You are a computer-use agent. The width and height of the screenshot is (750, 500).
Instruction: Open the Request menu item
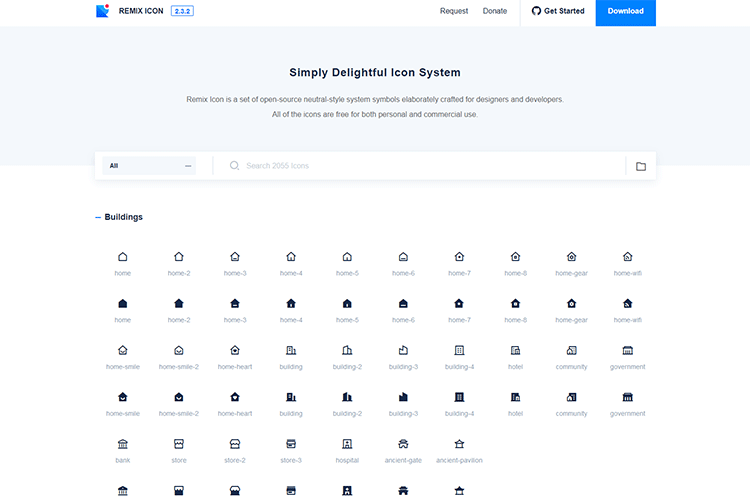[453, 11]
